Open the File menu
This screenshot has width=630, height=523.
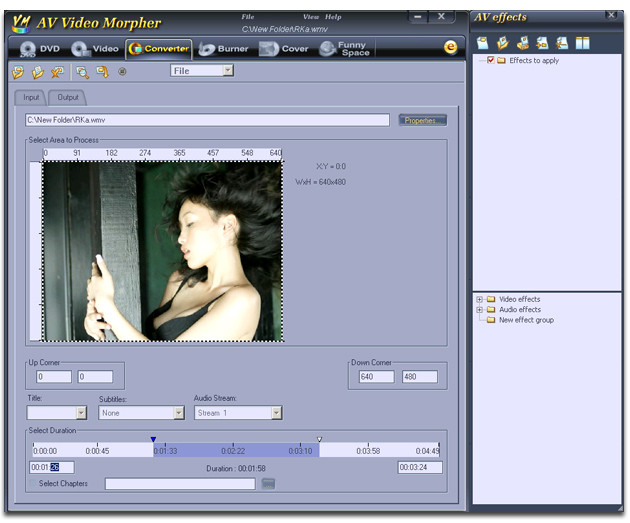248,17
